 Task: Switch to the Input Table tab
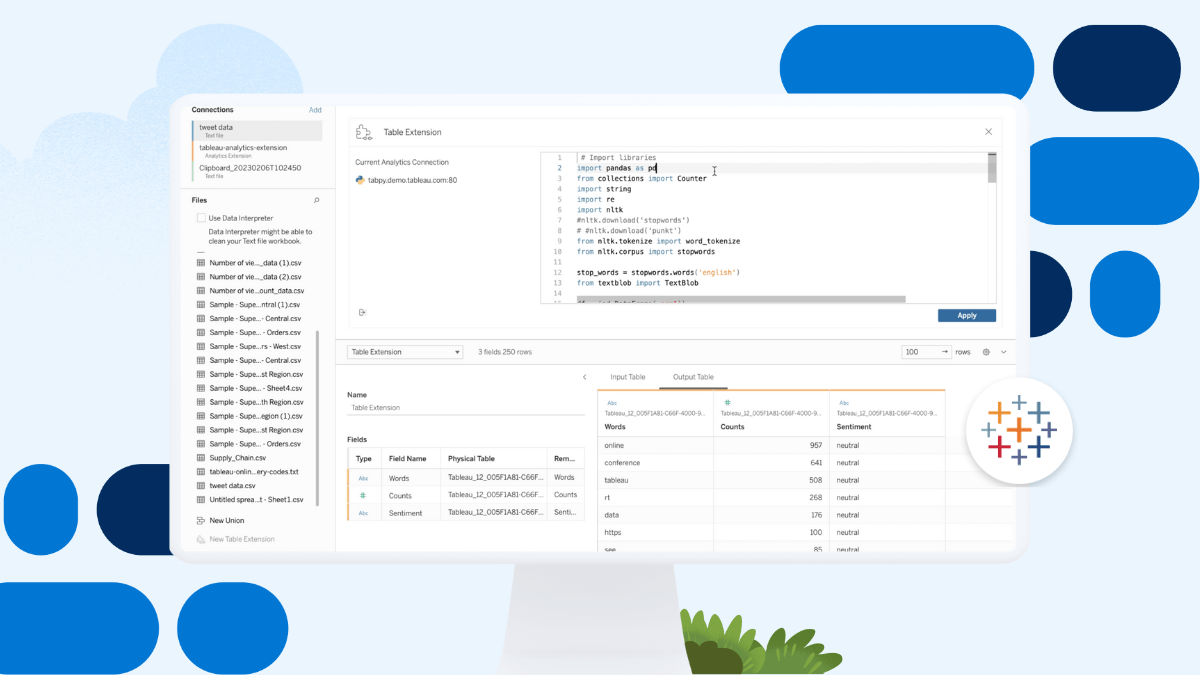[x=627, y=377]
